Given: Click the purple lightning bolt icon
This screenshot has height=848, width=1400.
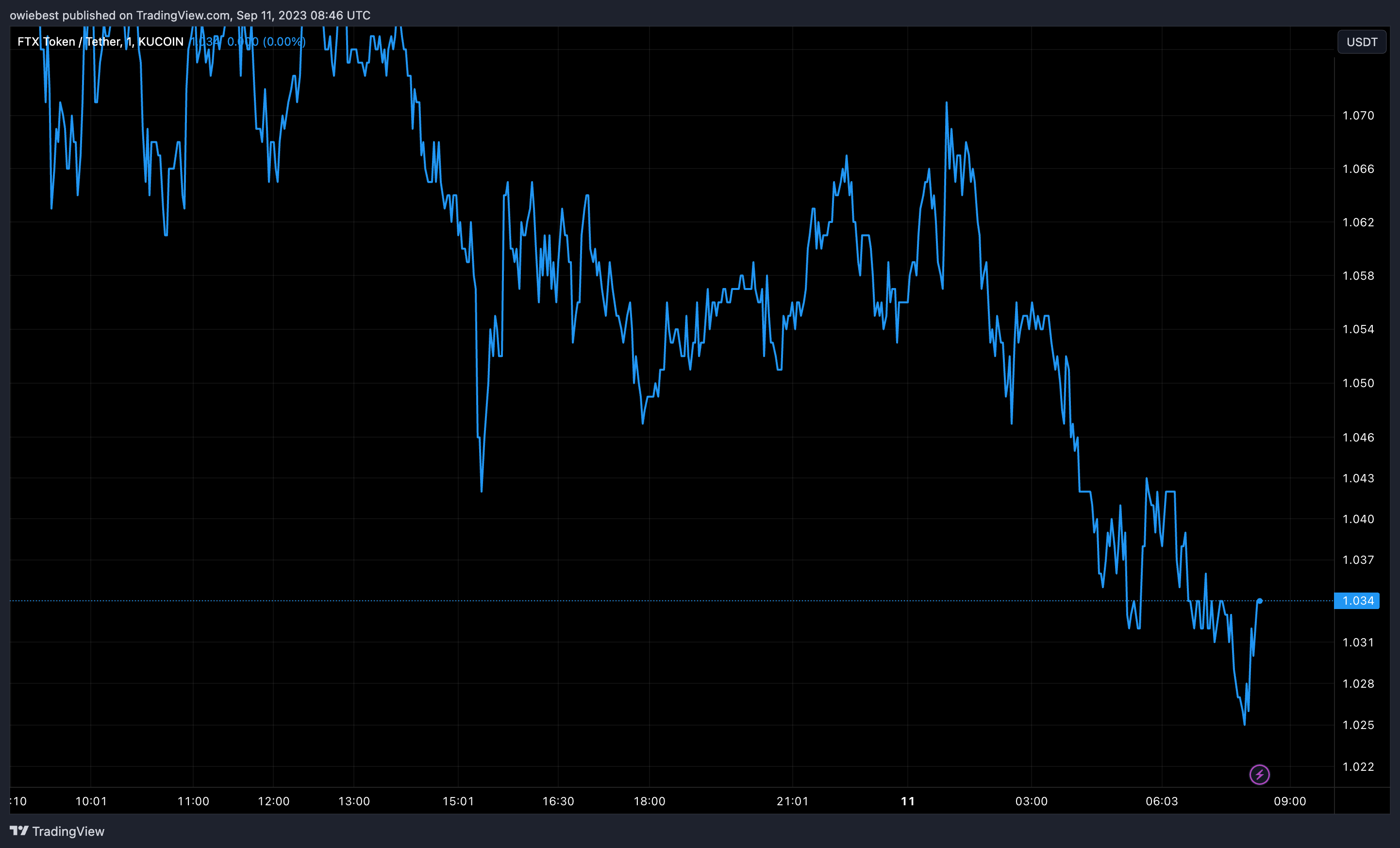Looking at the screenshot, I should coord(1259,774).
